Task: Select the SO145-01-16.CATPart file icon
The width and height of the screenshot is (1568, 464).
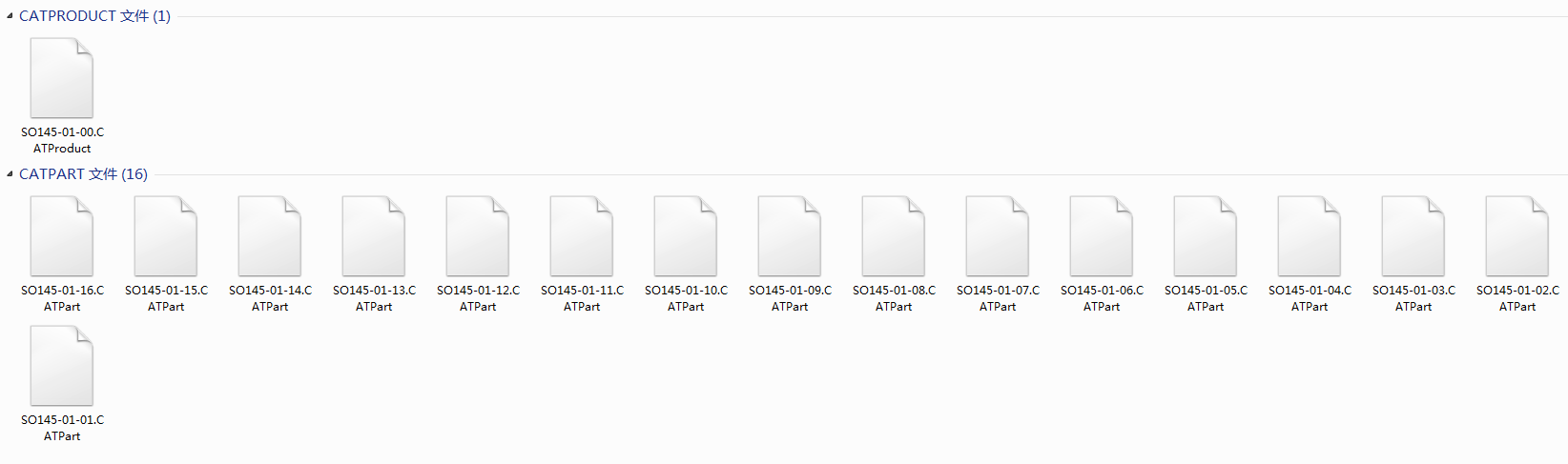Action: (62, 236)
